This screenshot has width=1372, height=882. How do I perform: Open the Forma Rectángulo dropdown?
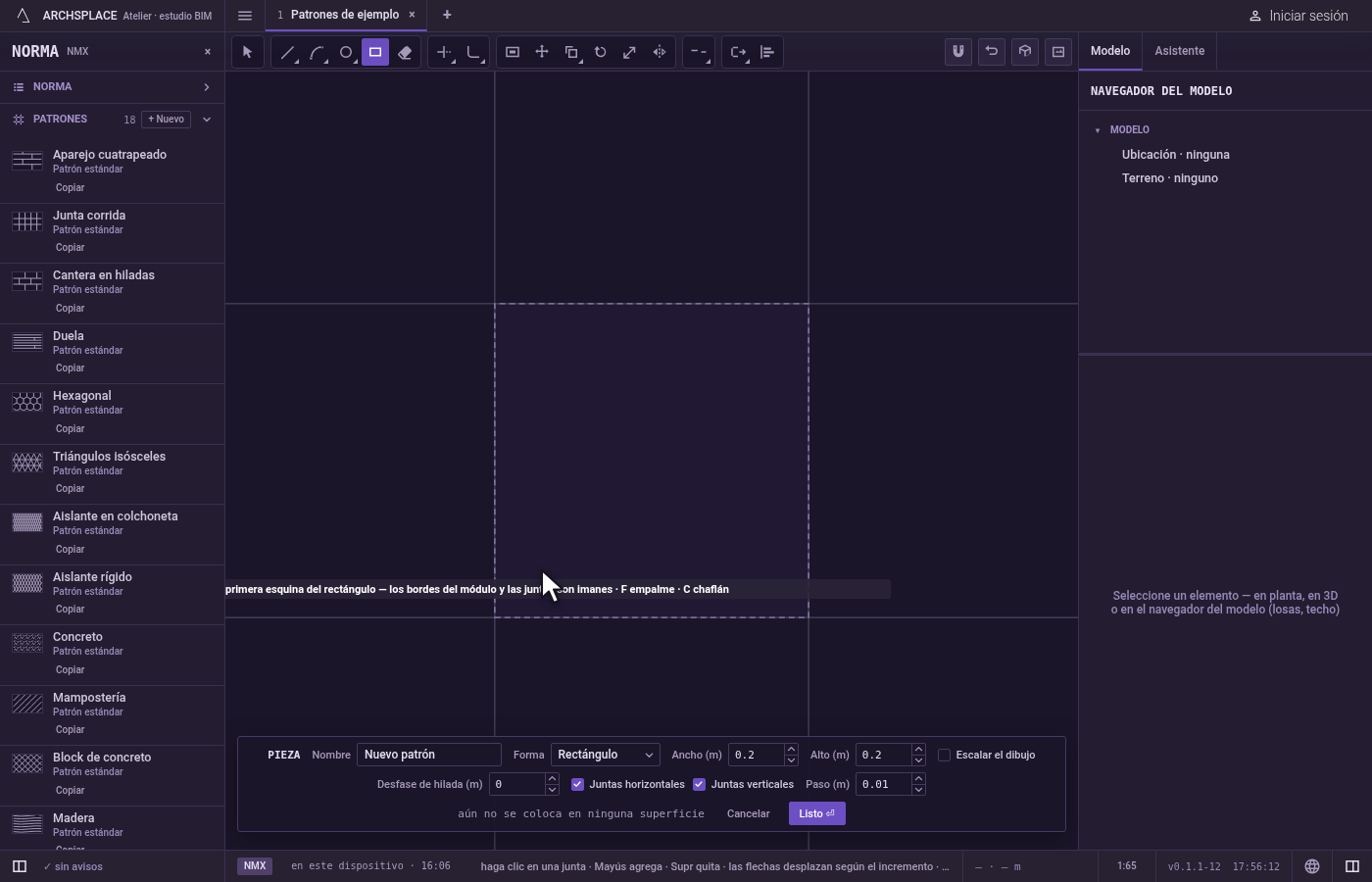[605, 755]
